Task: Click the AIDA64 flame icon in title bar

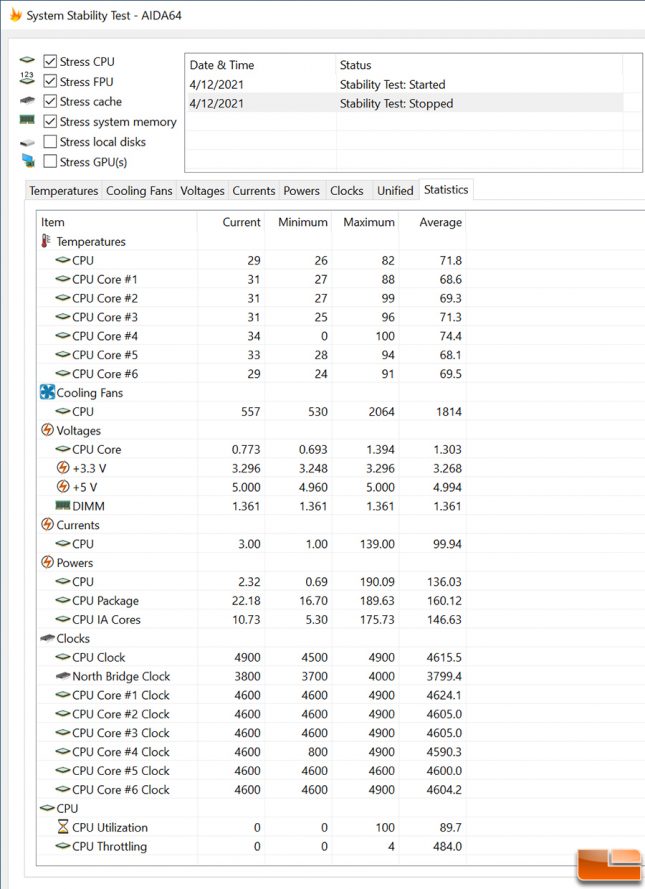Action: point(15,15)
